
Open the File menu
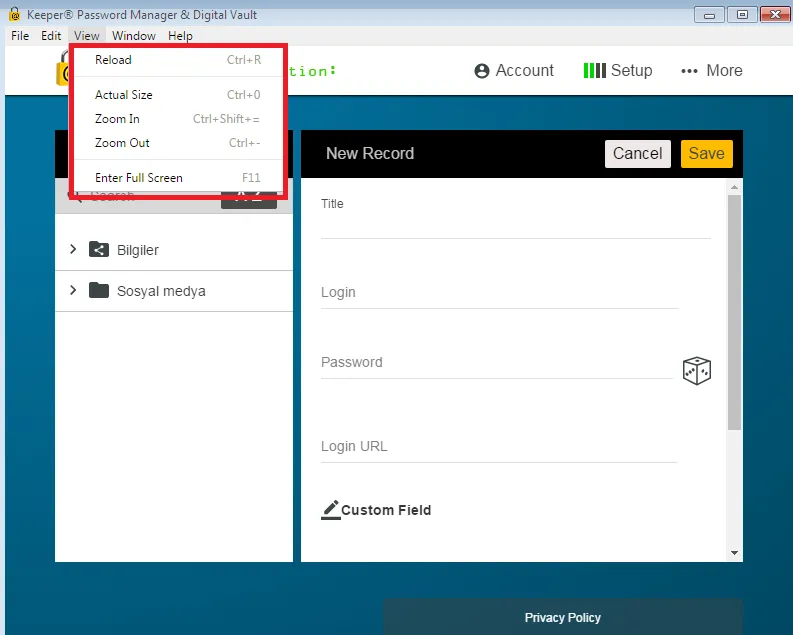click(20, 36)
